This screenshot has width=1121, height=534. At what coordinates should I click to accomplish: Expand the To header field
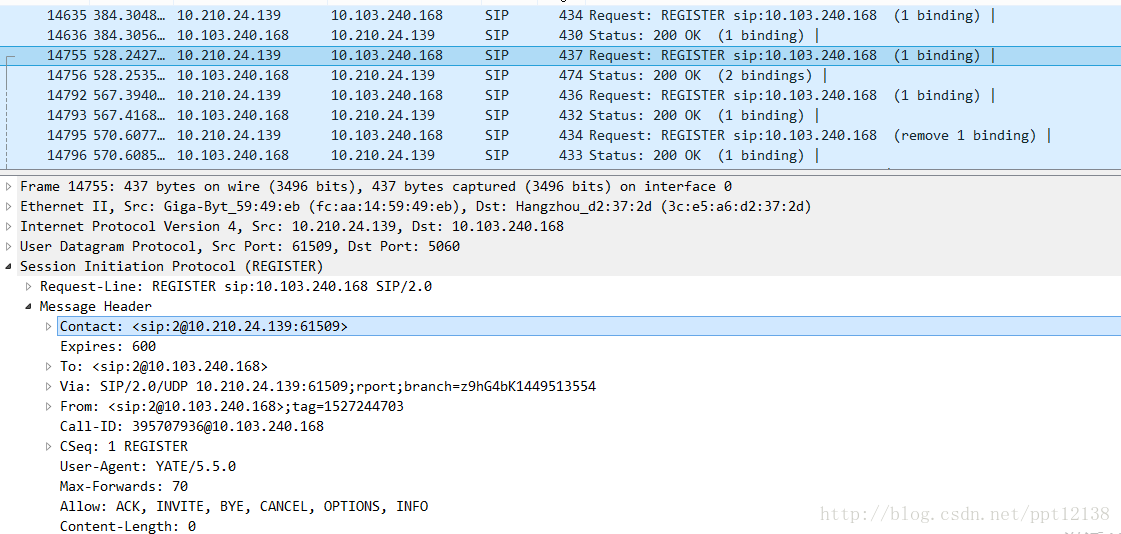(49, 367)
